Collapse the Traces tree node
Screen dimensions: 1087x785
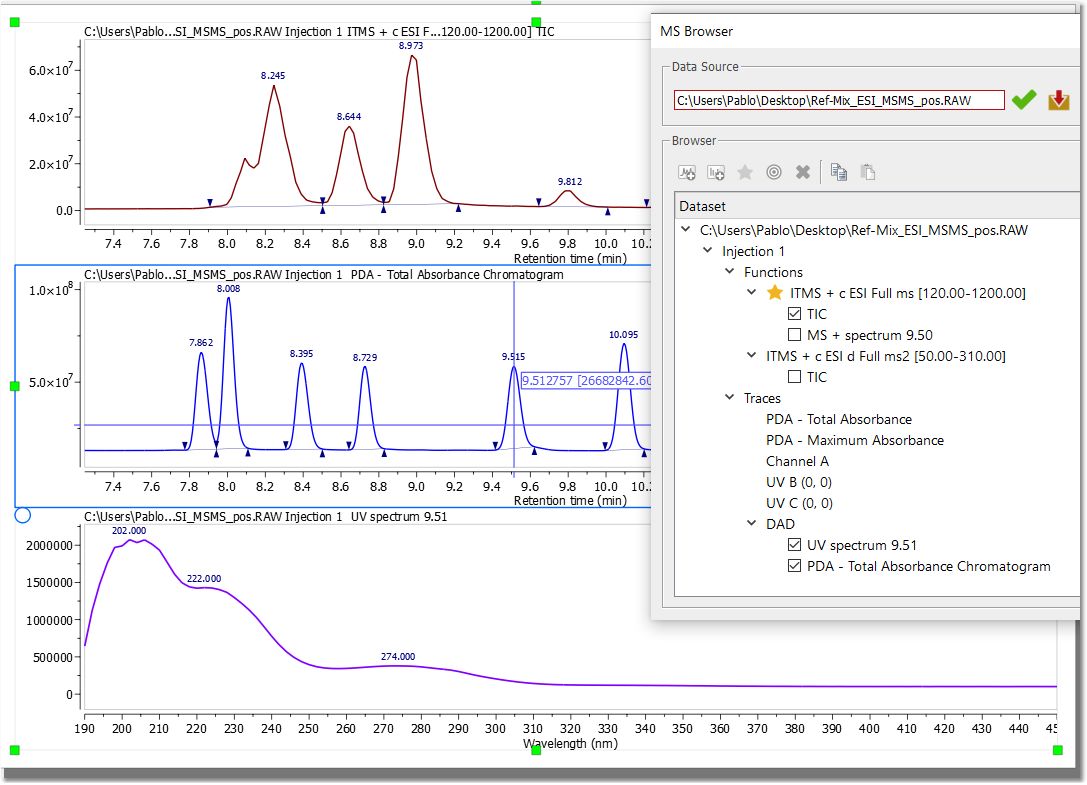tap(730, 397)
